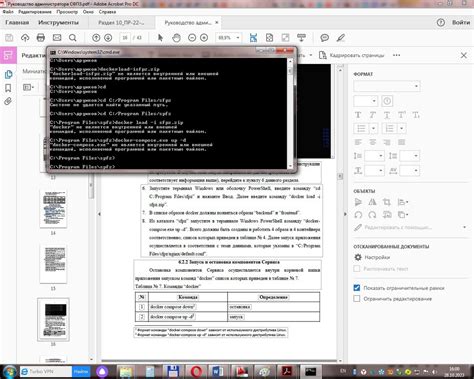Open the bulleted list dropdown arrow
This screenshot has width=474, height=379.
(x=374, y=128)
